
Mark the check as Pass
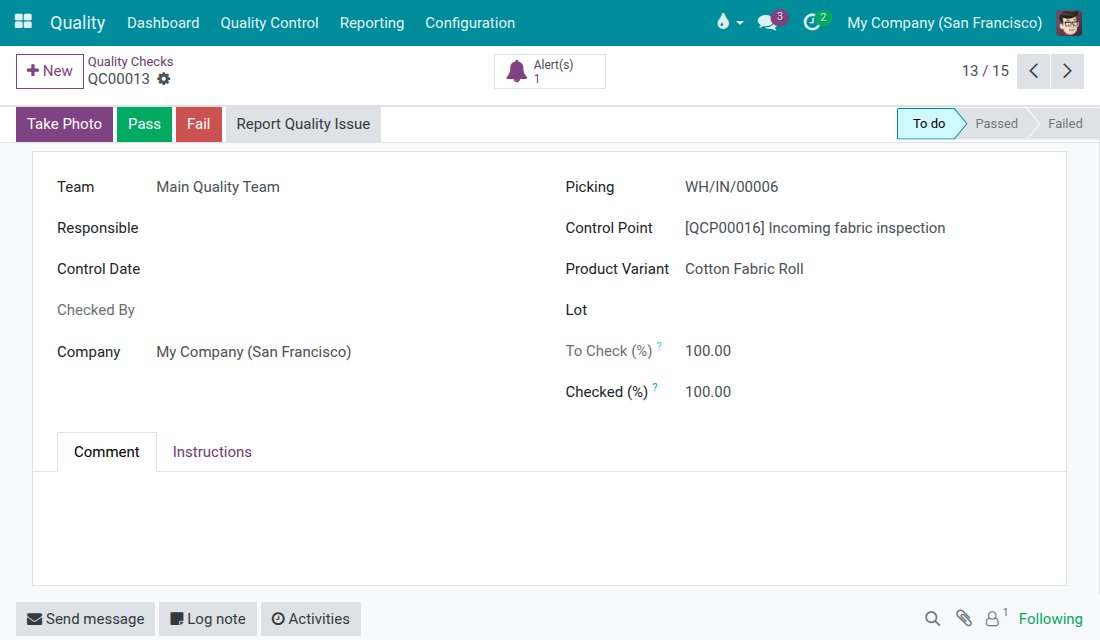pos(145,124)
